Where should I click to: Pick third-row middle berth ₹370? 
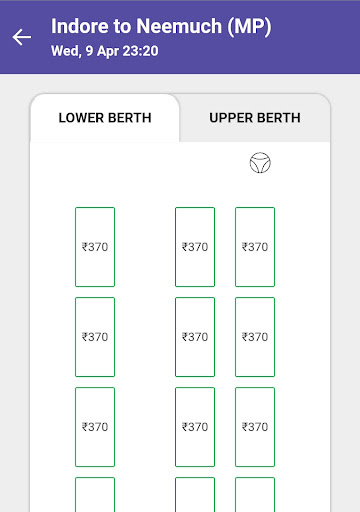(x=195, y=427)
